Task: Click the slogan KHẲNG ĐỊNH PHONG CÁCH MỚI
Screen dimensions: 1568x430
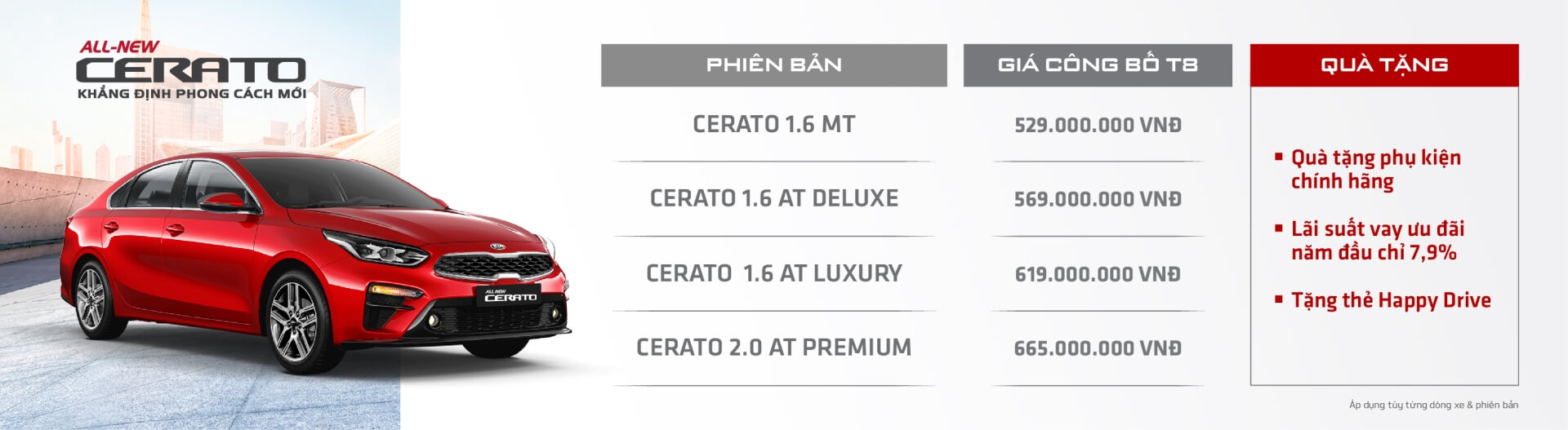Action: 192,94
